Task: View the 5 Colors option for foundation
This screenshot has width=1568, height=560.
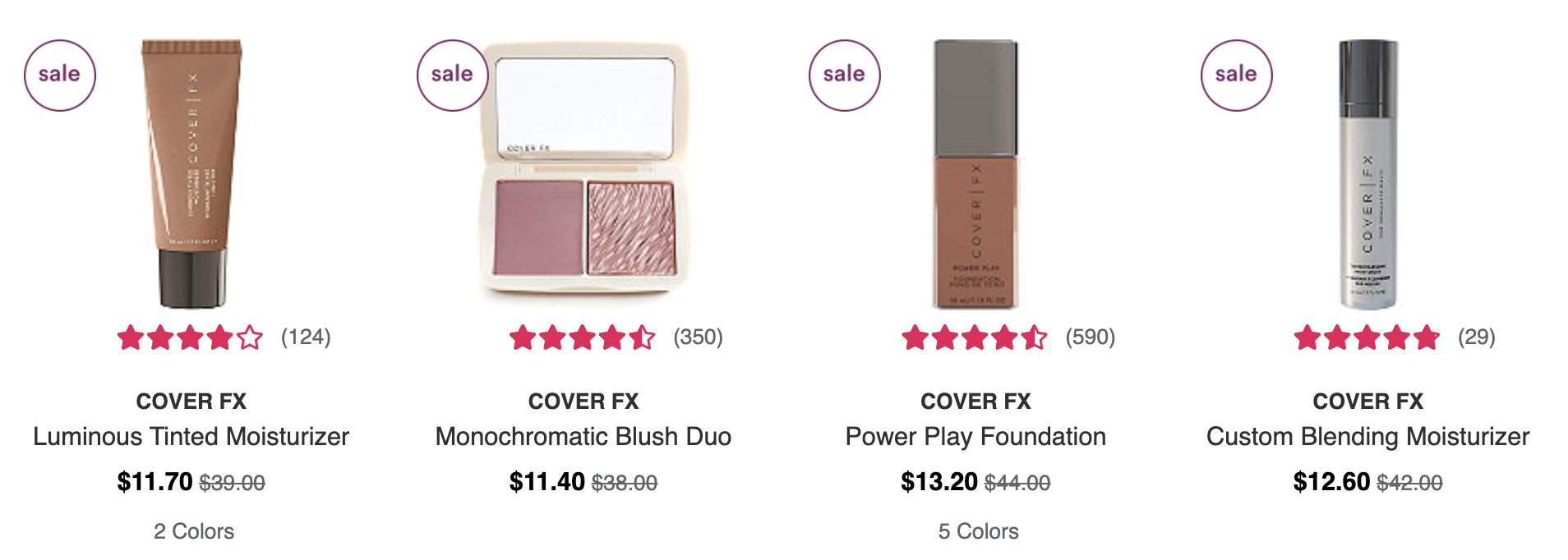Action: (x=979, y=531)
